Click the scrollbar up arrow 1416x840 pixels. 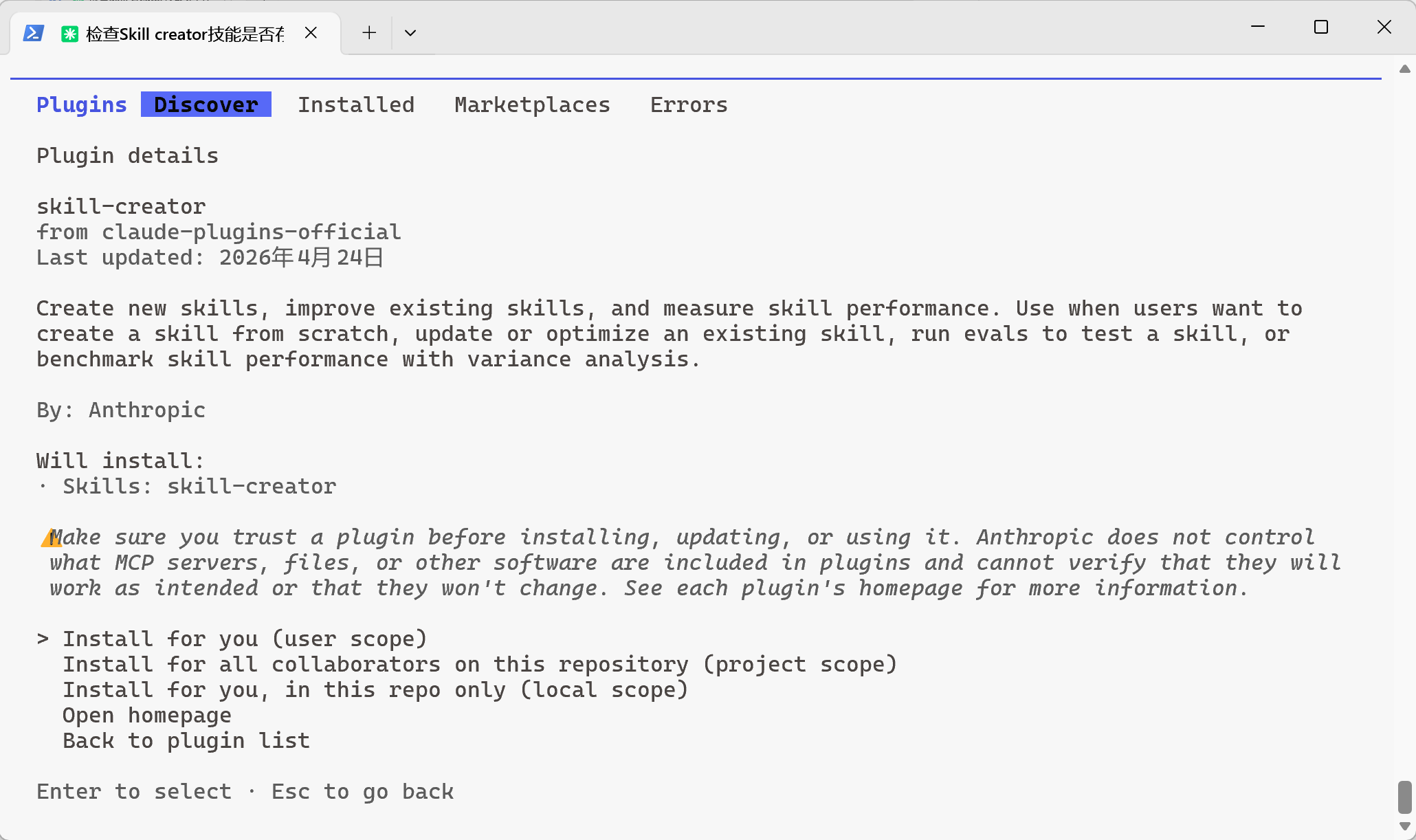point(1405,69)
